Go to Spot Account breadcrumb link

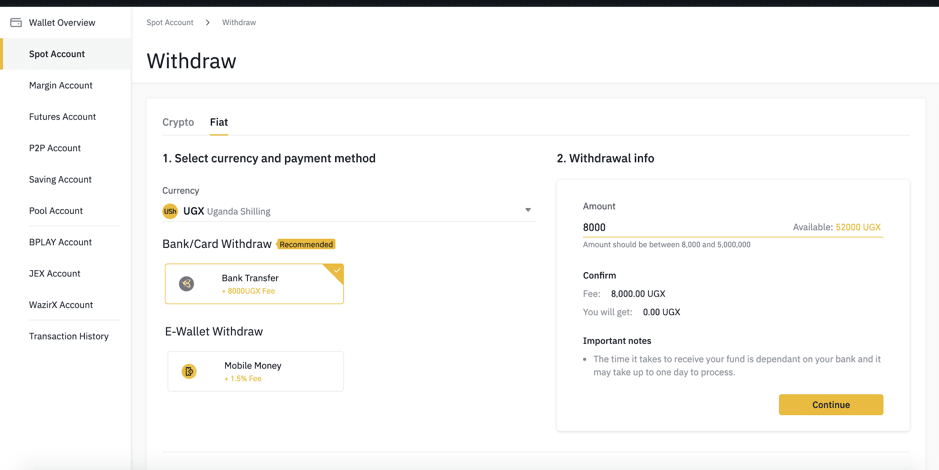tap(170, 23)
